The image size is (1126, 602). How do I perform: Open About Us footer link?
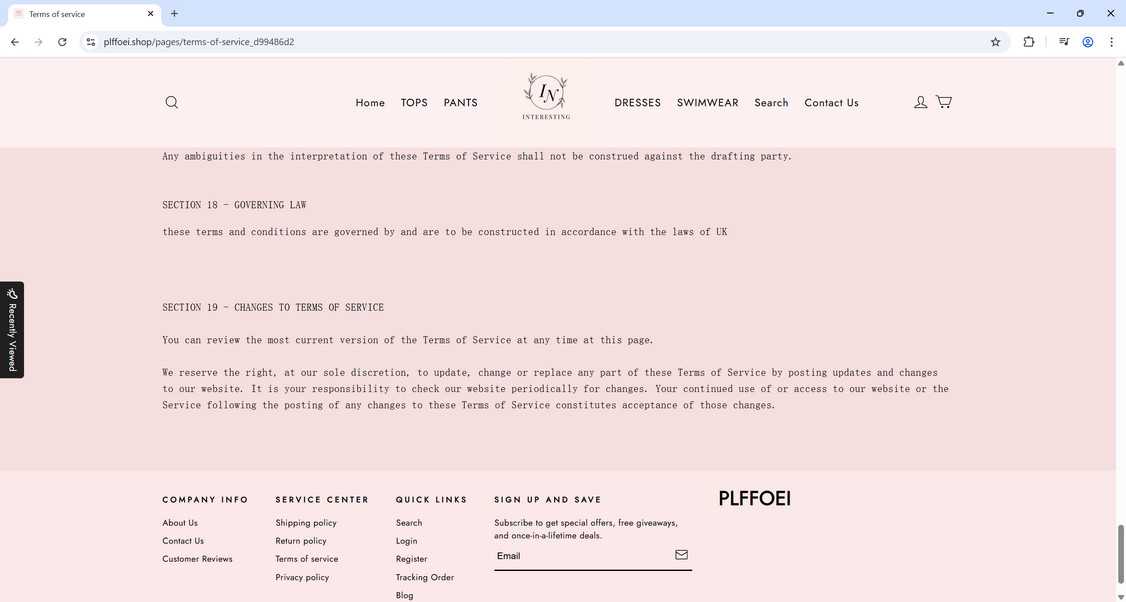point(180,523)
